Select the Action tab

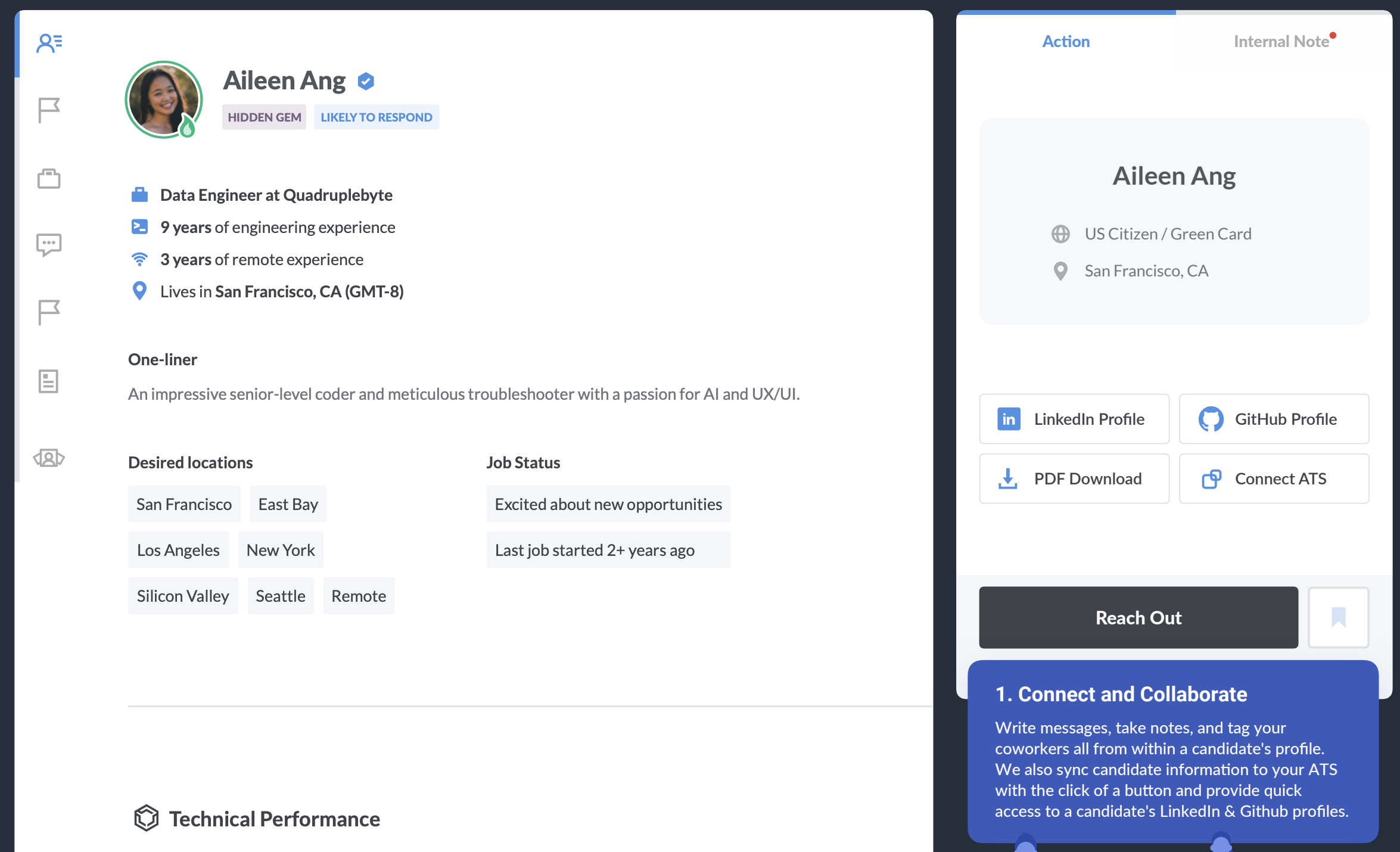[x=1066, y=42]
